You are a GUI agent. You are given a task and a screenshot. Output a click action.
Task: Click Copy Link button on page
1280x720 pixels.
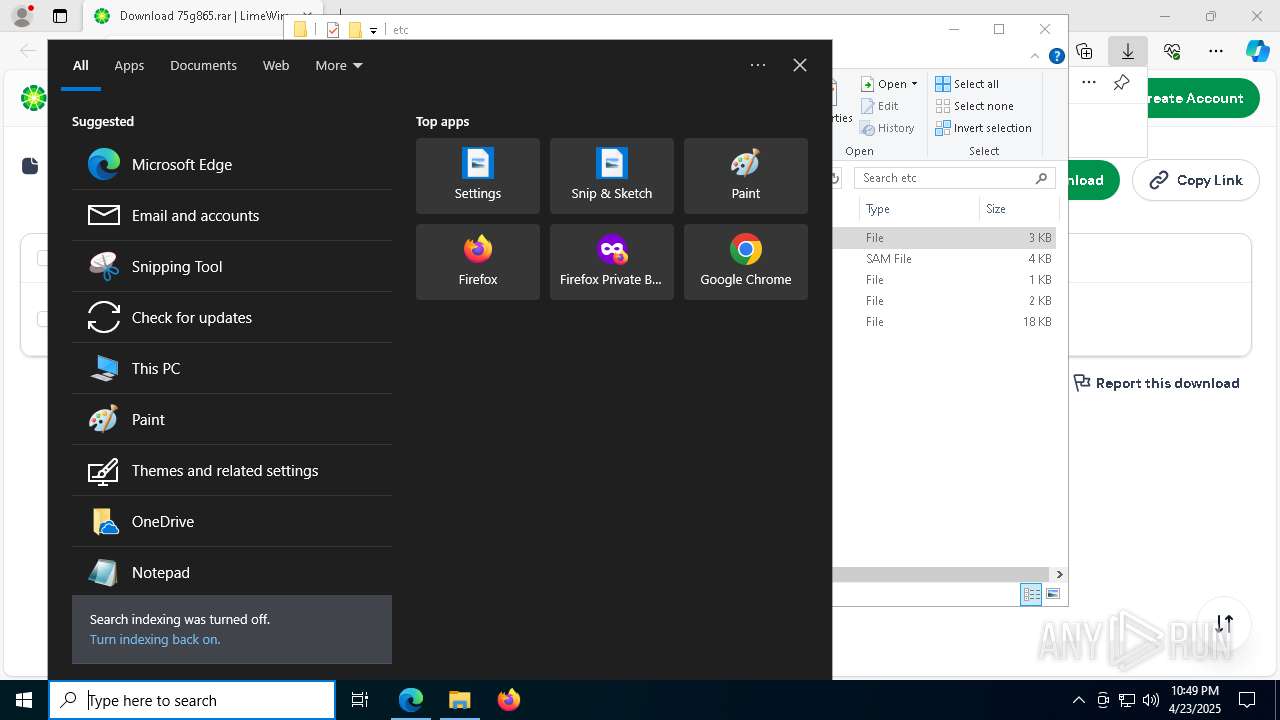tap(1196, 180)
